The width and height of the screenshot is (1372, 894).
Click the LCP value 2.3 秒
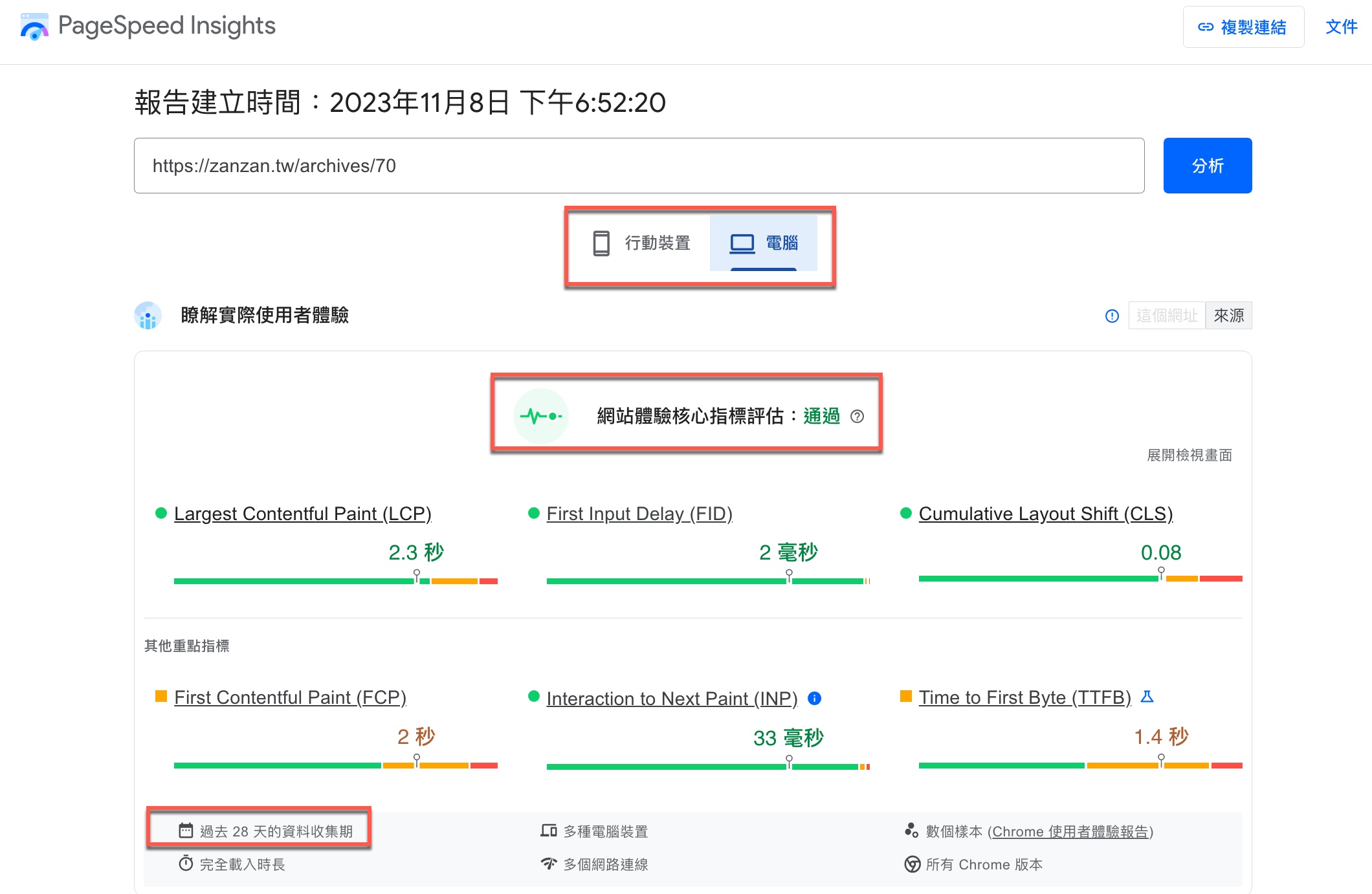click(x=416, y=552)
